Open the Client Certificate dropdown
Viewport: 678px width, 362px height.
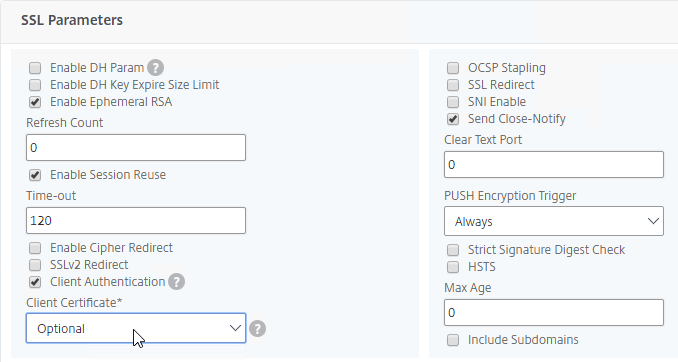[136, 328]
